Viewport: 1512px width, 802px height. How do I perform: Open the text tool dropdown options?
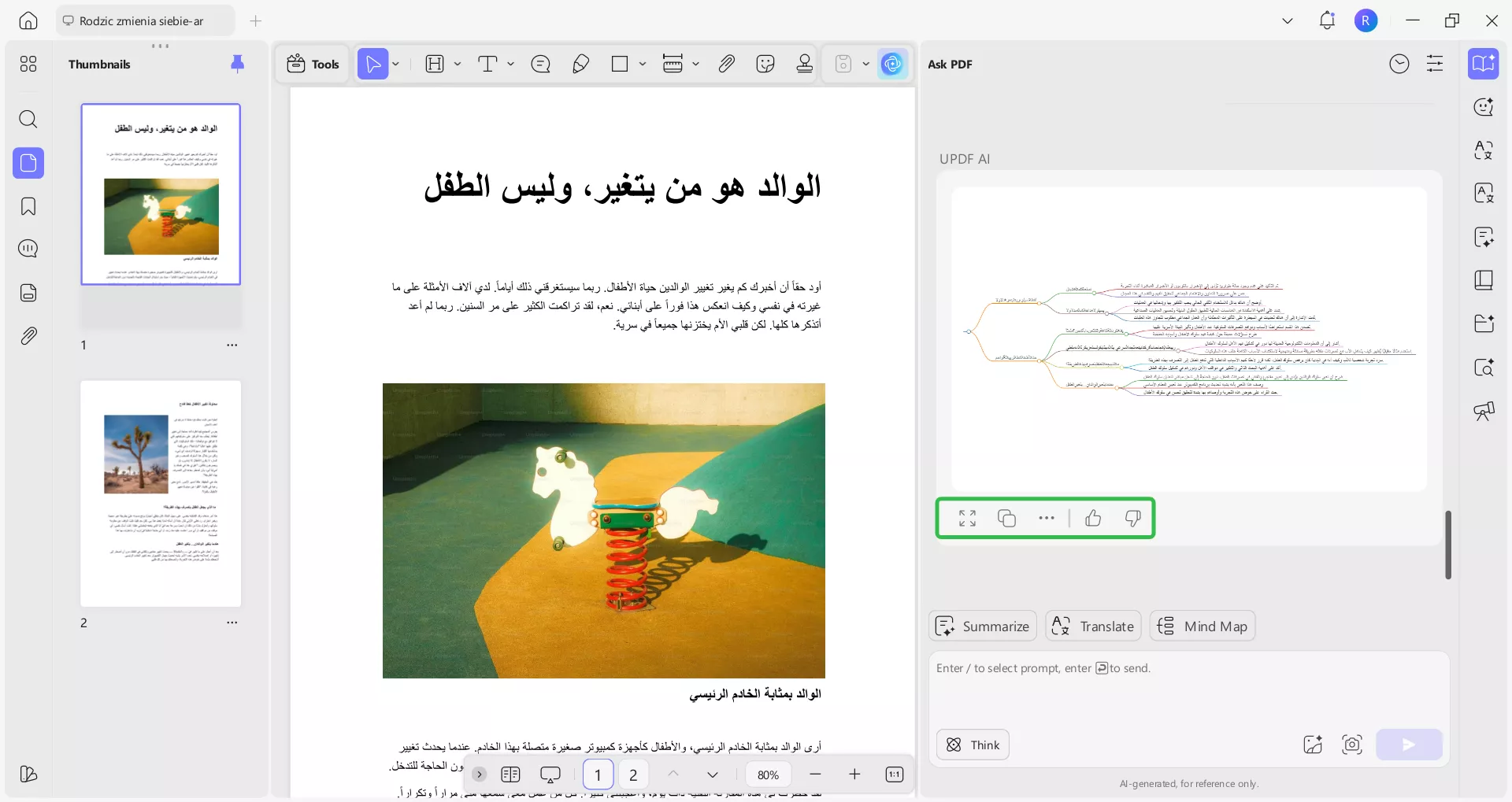tap(510, 64)
